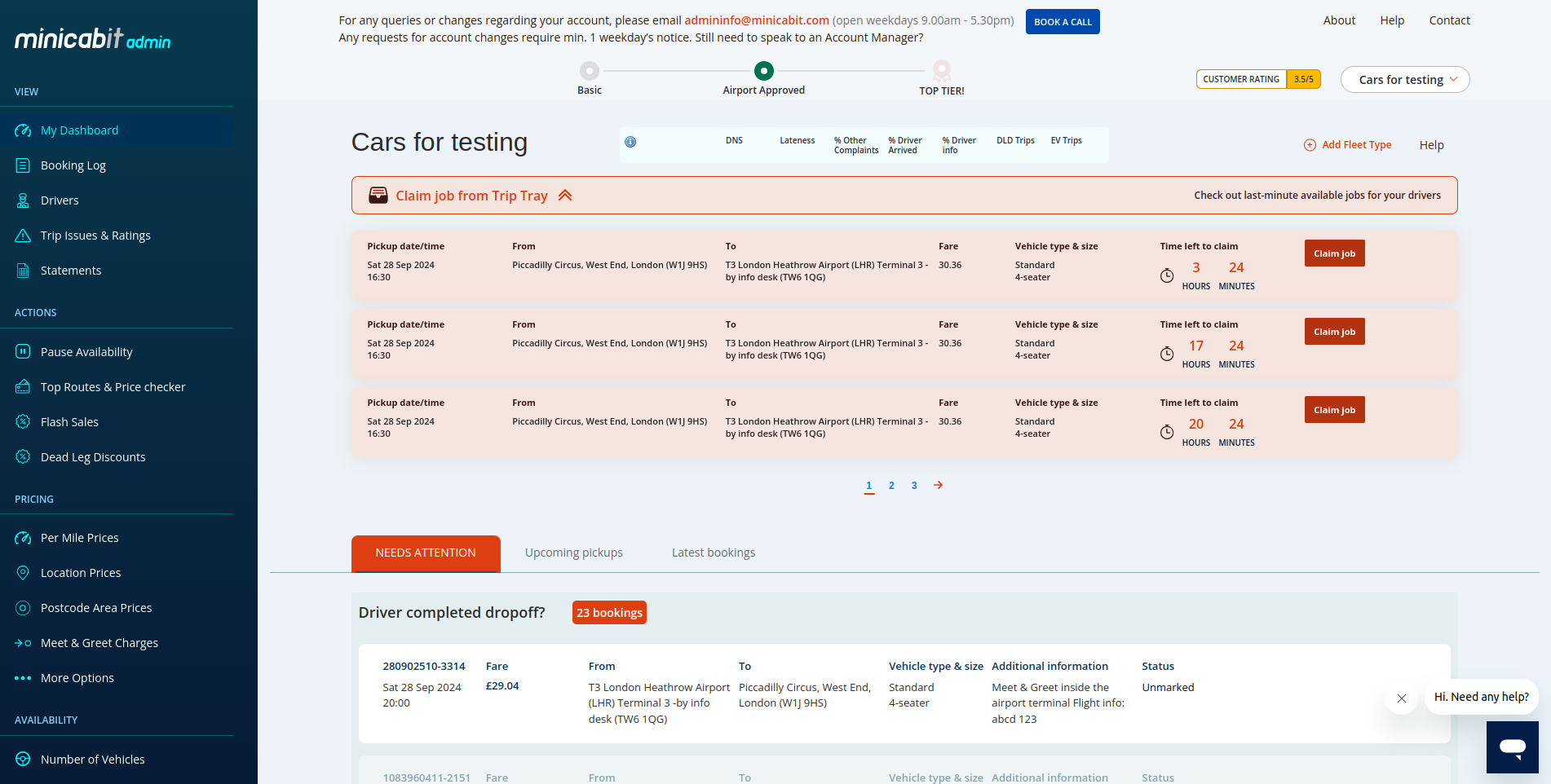Viewport: 1551px width, 784px height.
Task: Click the Statements document icon
Action: pyautogui.click(x=23, y=271)
